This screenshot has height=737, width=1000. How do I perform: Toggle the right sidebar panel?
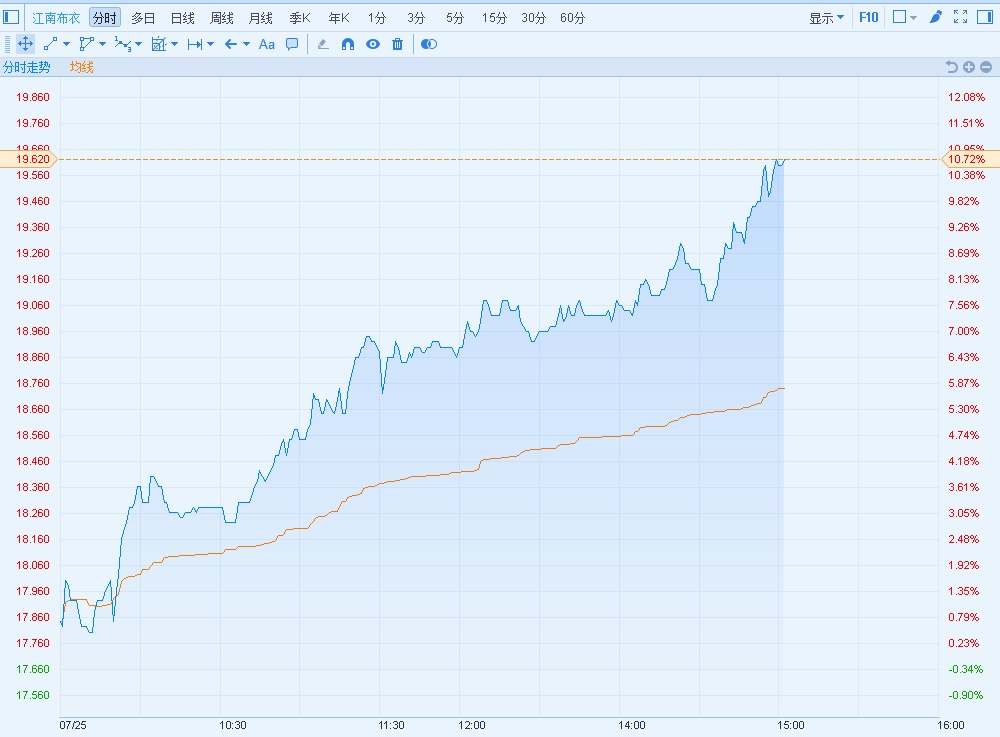(x=986, y=17)
